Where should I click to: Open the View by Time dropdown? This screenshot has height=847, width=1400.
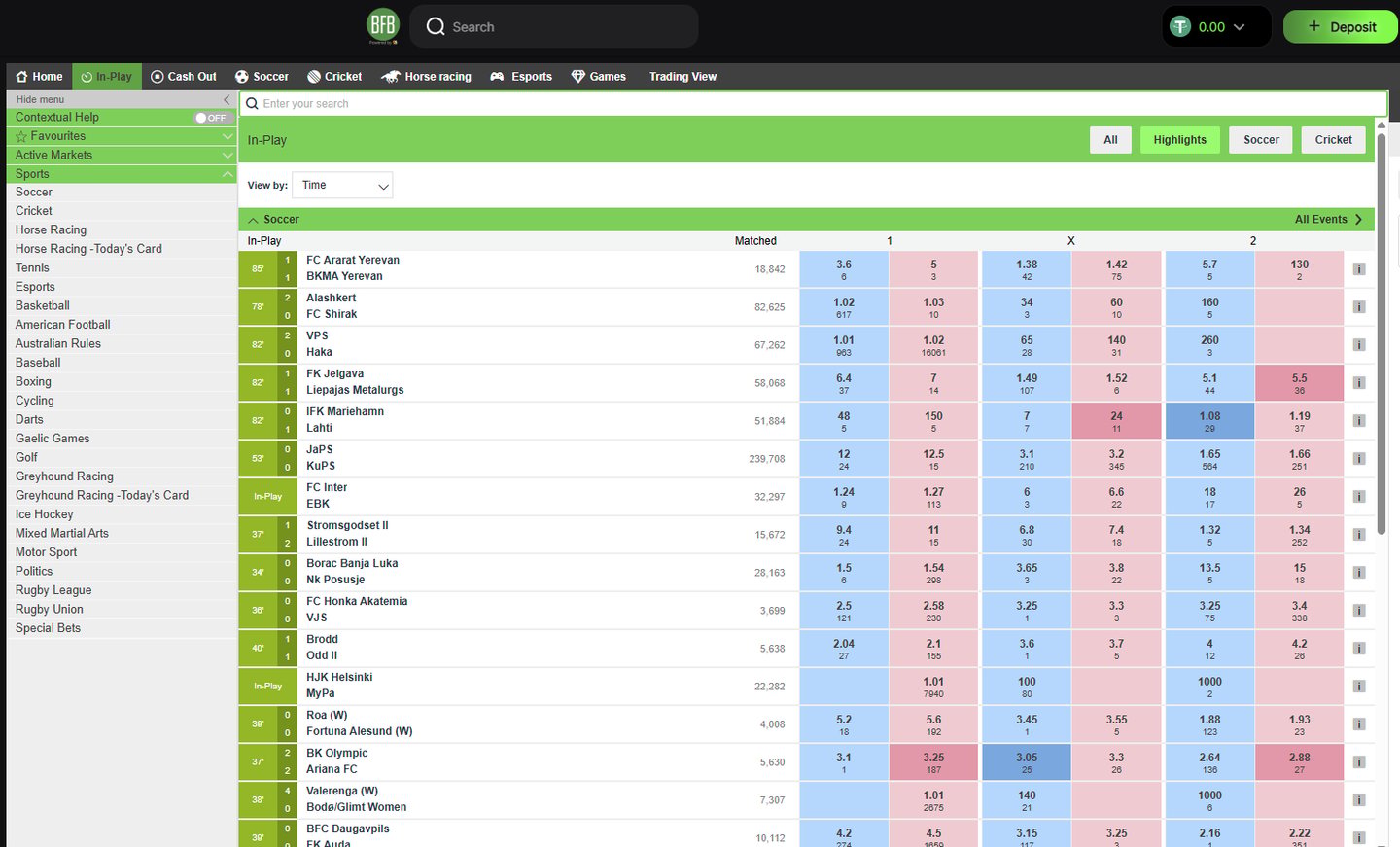tap(342, 185)
